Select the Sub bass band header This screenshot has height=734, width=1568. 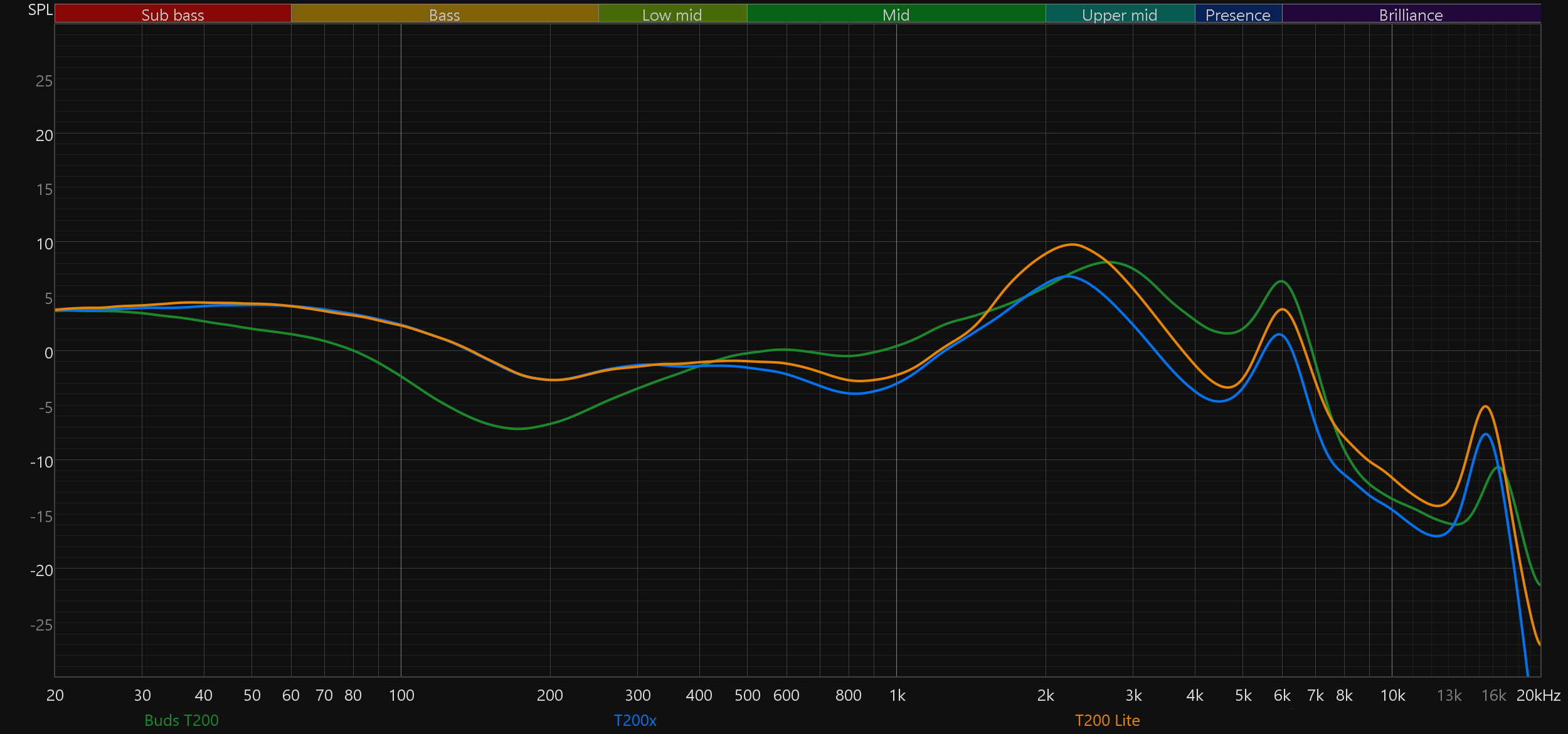click(172, 14)
